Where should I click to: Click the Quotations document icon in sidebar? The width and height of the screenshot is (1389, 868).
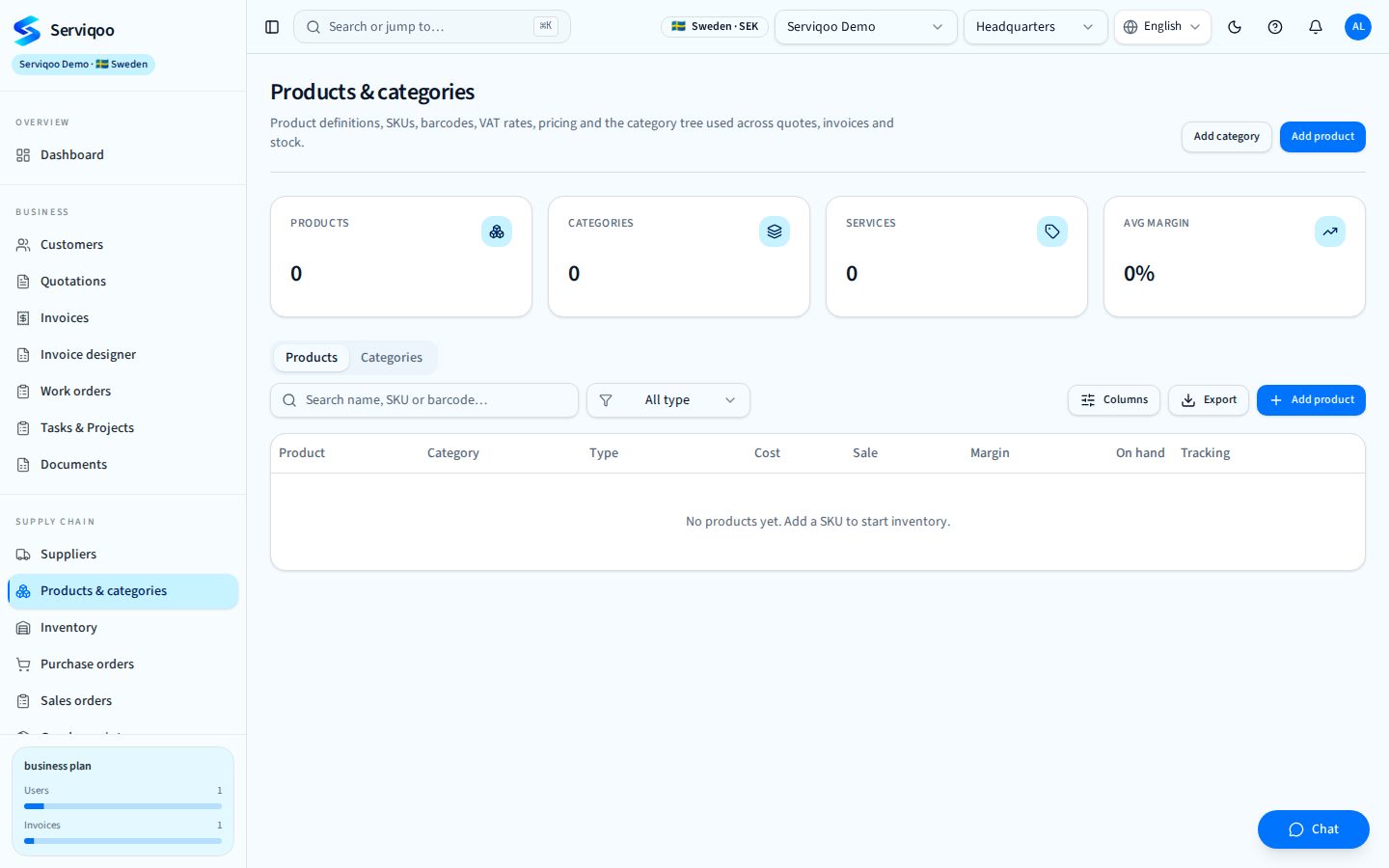tap(23, 282)
